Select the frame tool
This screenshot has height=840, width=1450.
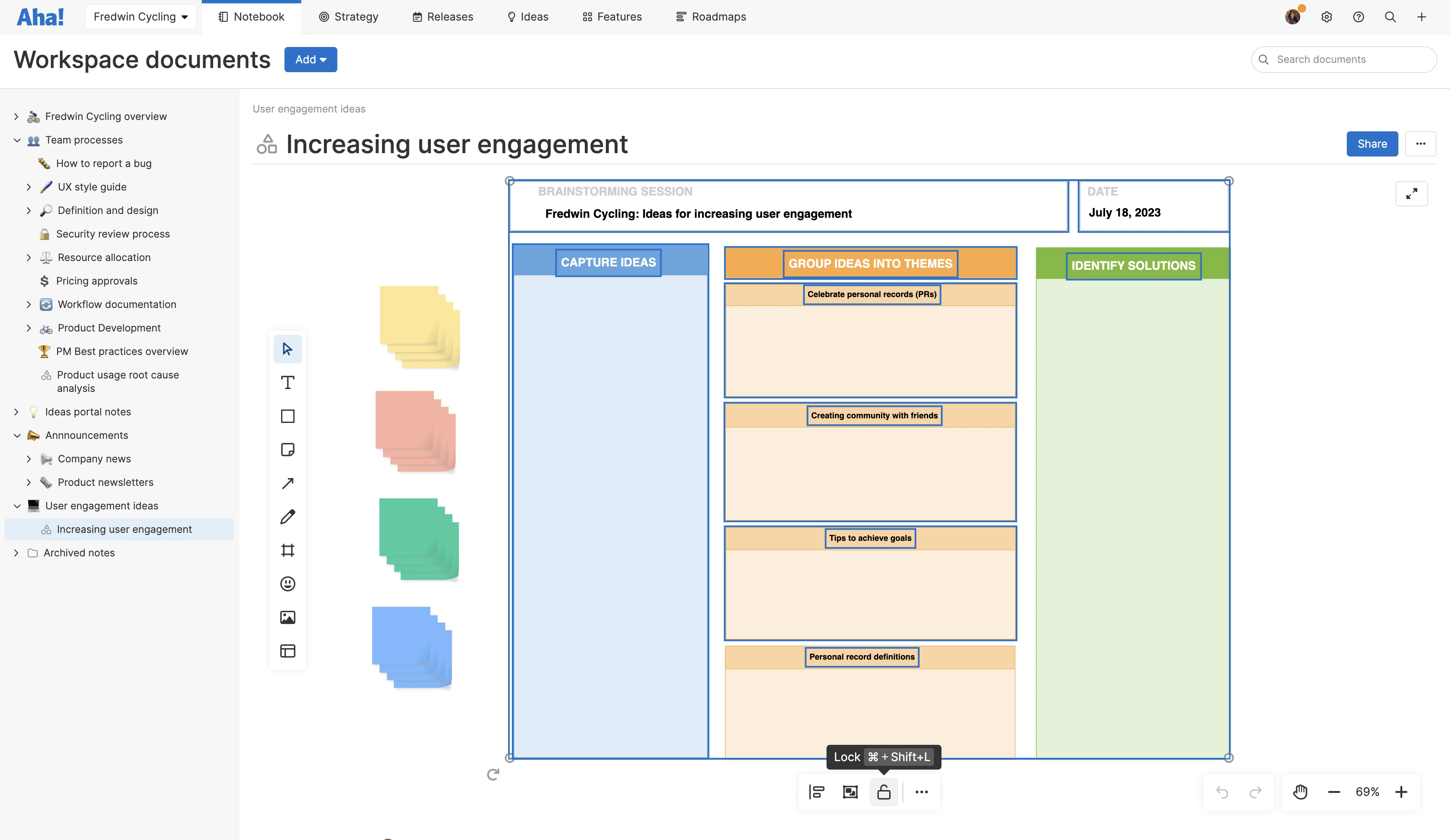click(x=288, y=550)
